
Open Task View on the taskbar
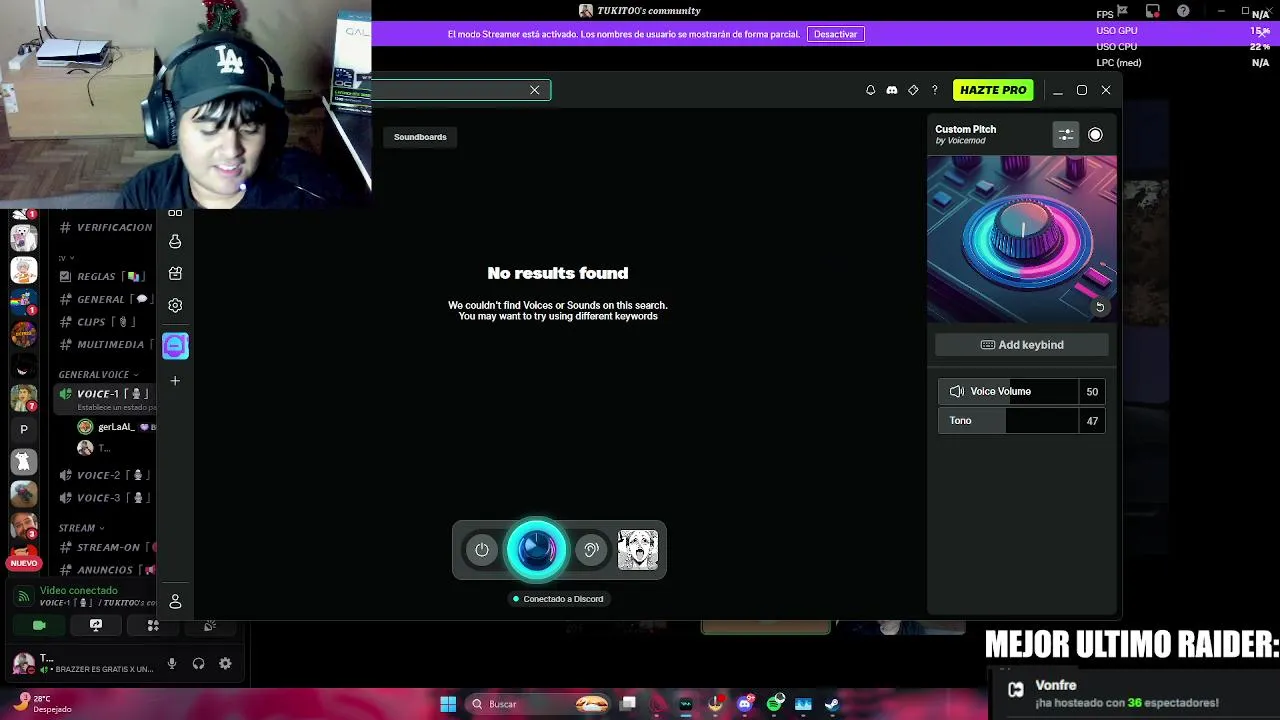point(628,704)
